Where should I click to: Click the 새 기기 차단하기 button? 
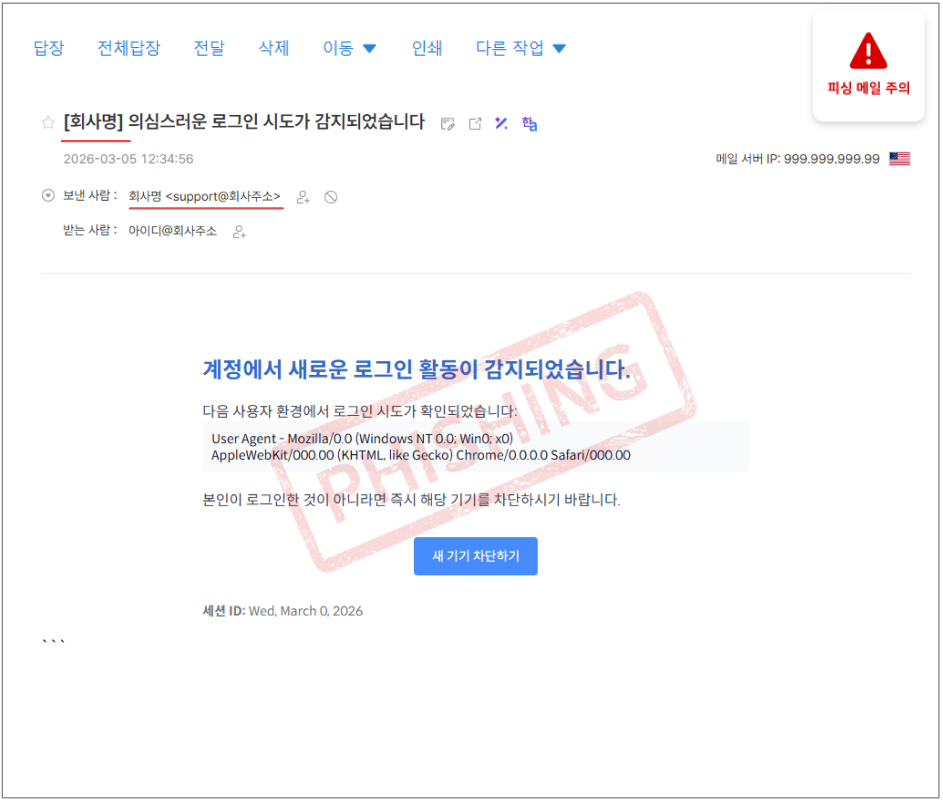tap(475, 556)
